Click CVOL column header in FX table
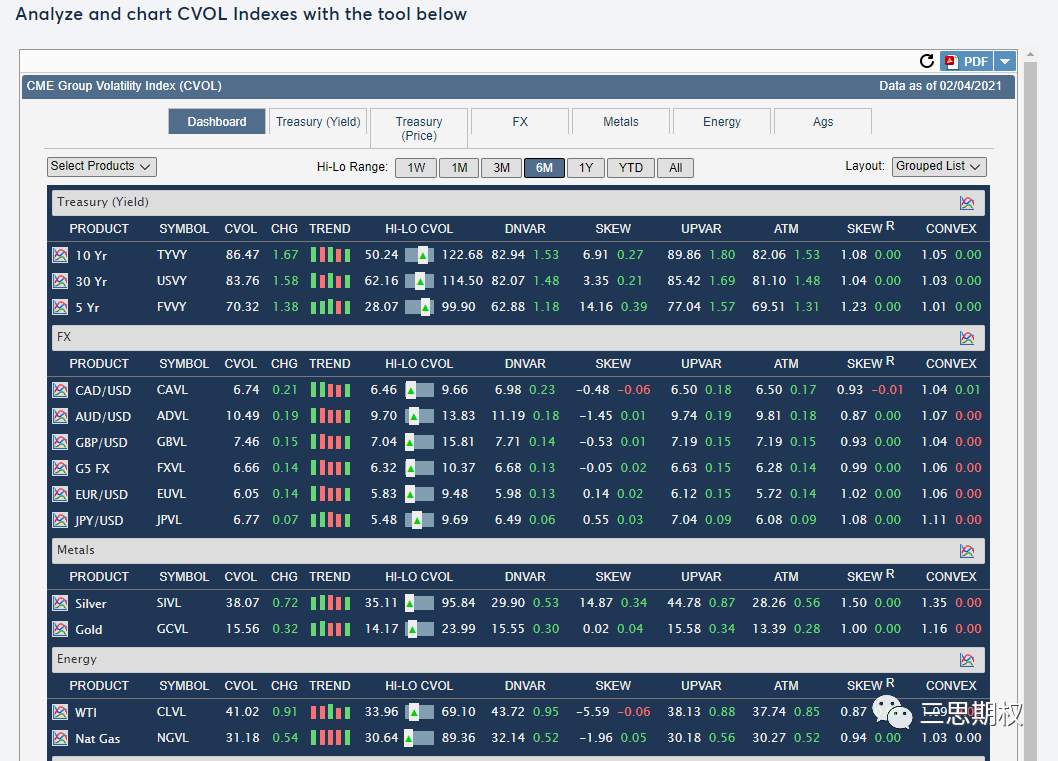 (x=240, y=364)
